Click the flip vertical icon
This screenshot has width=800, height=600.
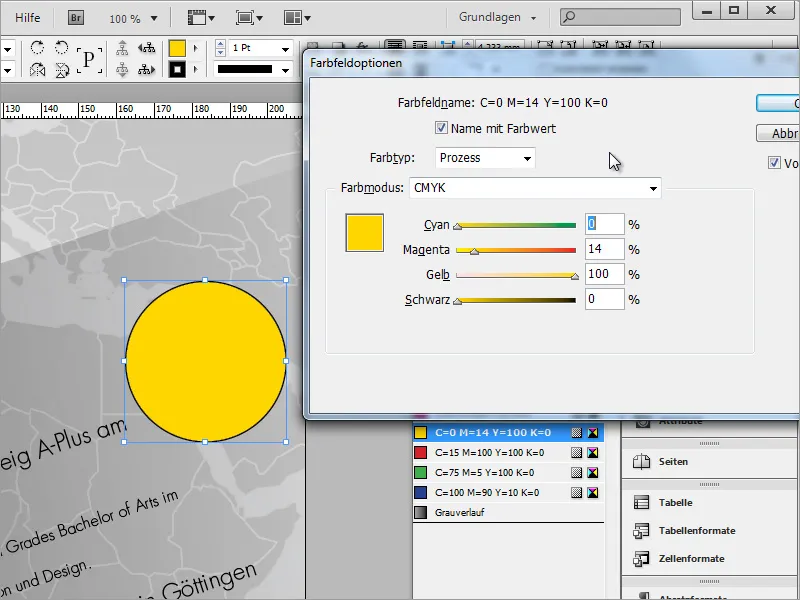[x=62, y=69]
